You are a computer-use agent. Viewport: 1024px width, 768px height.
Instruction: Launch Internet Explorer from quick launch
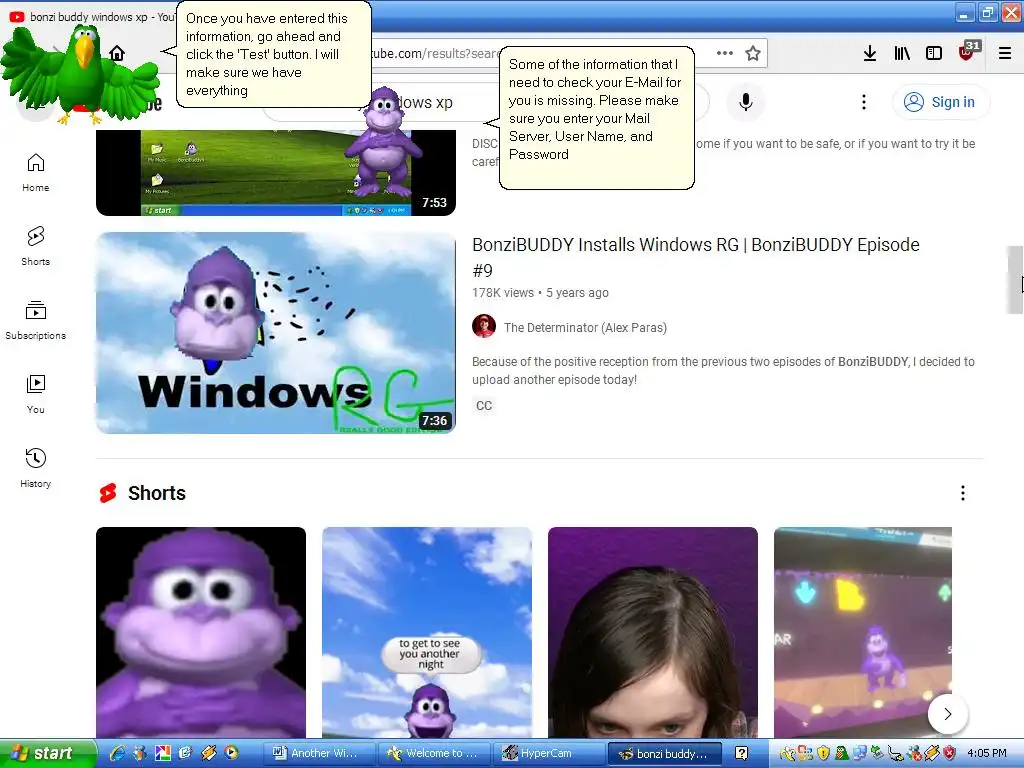point(118,753)
